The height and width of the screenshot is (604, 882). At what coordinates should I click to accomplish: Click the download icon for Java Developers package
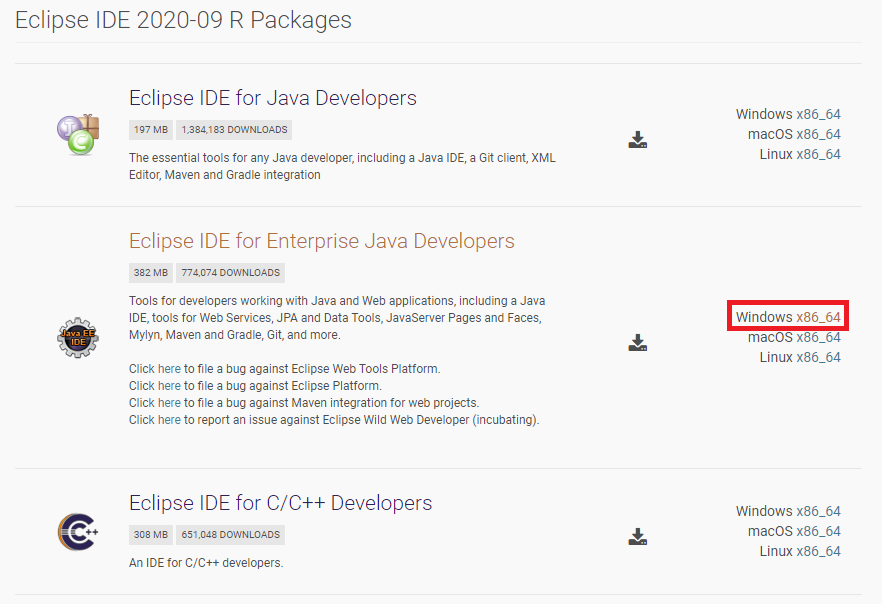click(x=638, y=139)
